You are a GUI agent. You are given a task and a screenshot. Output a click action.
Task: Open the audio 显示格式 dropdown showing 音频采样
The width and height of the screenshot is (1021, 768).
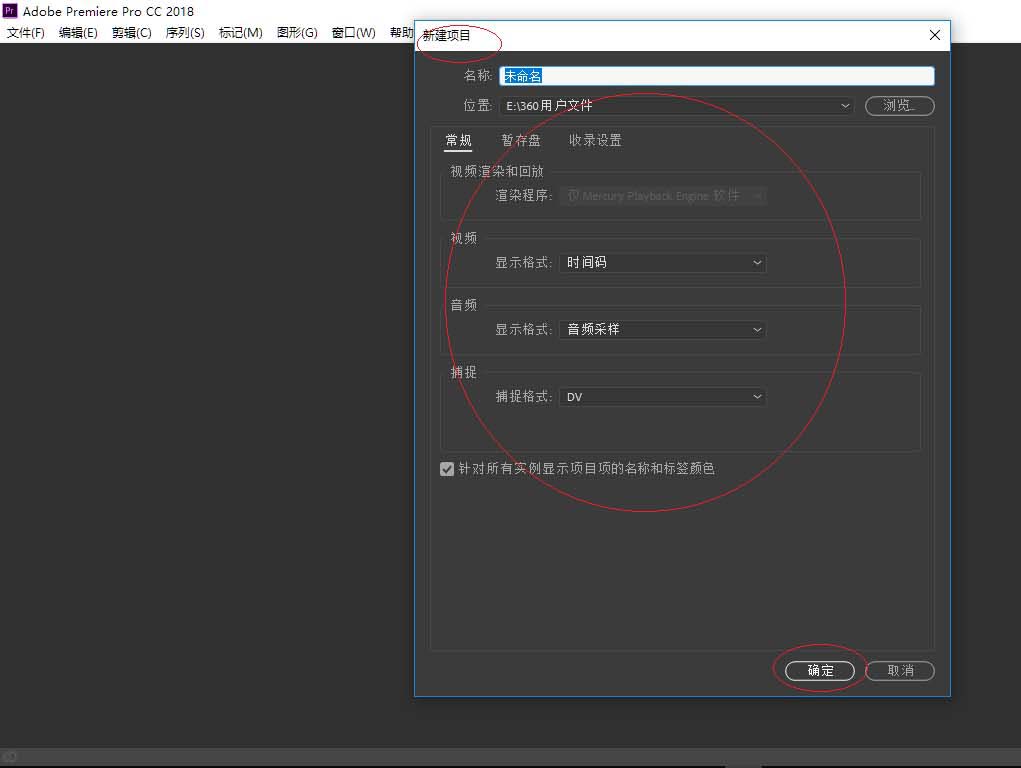(x=663, y=330)
